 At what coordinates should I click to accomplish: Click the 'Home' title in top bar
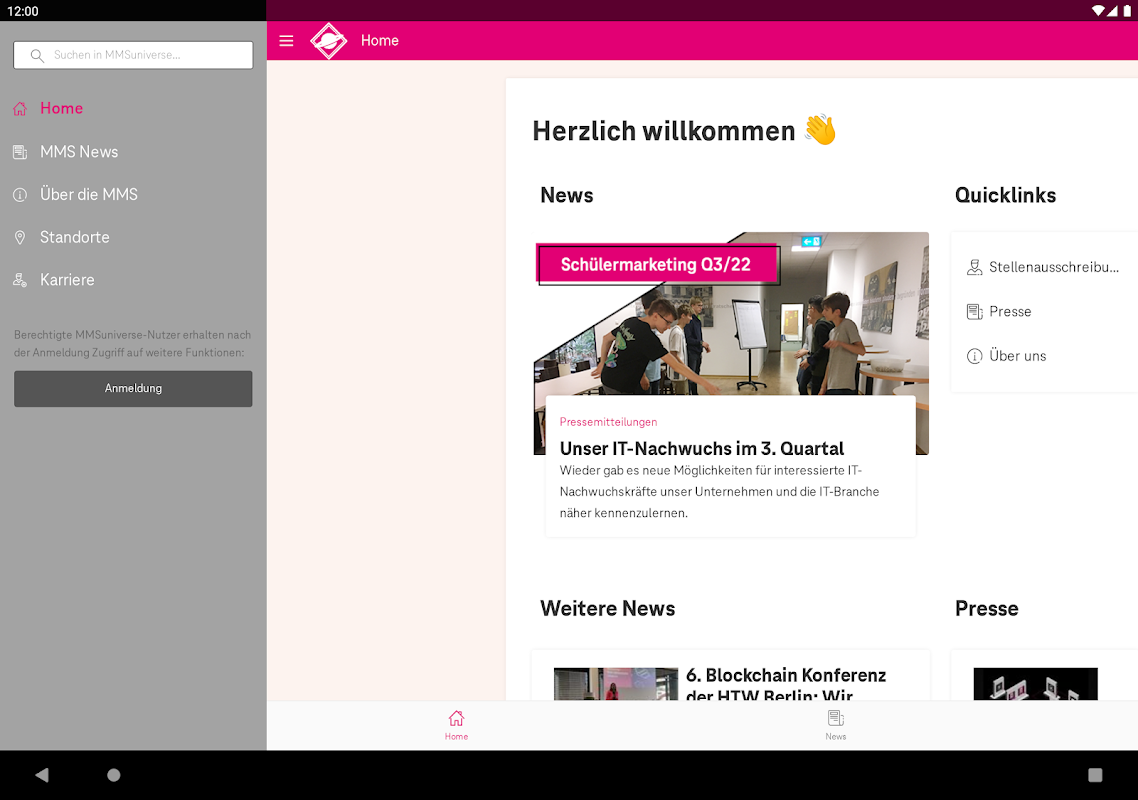pyautogui.click(x=380, y=41)
